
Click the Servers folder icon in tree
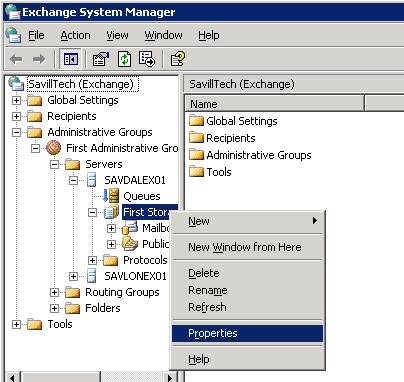tap(72, 164)
